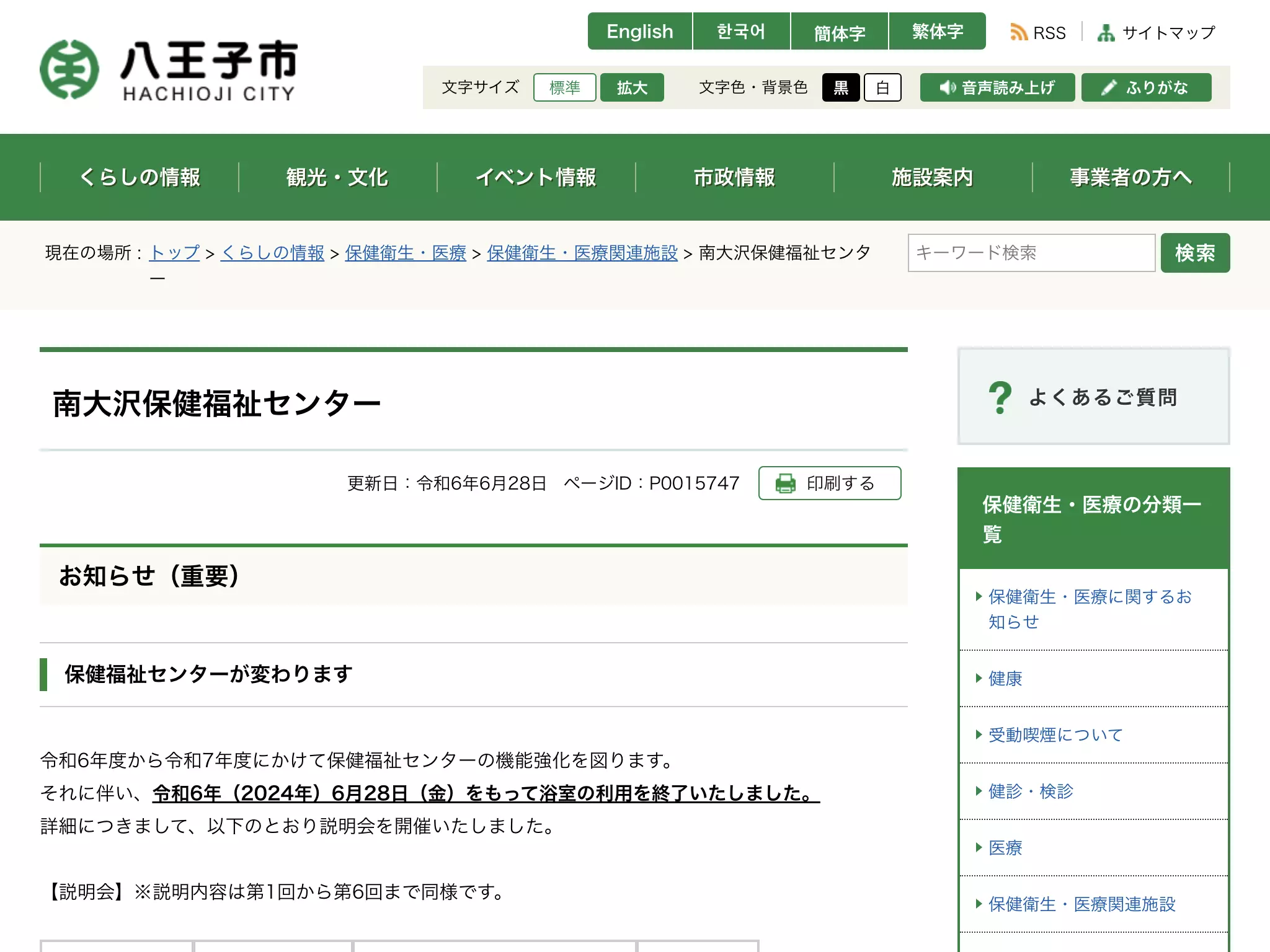Open the よくあるご質問 FAQ banner
This screenshot has width=1270, height=952.
tap(1094, 397)
